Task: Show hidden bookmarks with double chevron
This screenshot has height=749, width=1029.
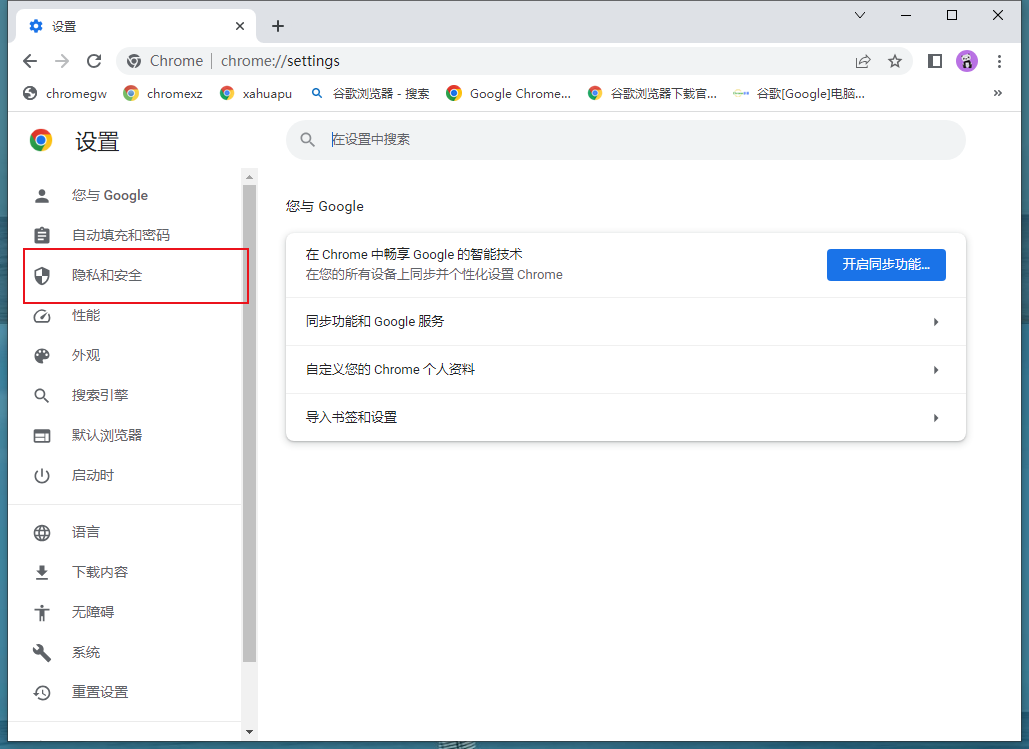Action: (x=998, y=93)
